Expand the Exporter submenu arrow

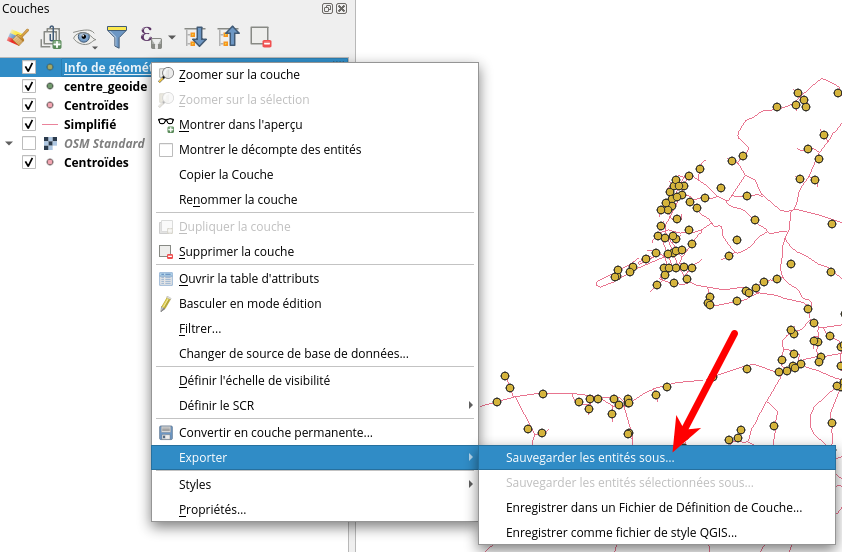click(470, 457)
